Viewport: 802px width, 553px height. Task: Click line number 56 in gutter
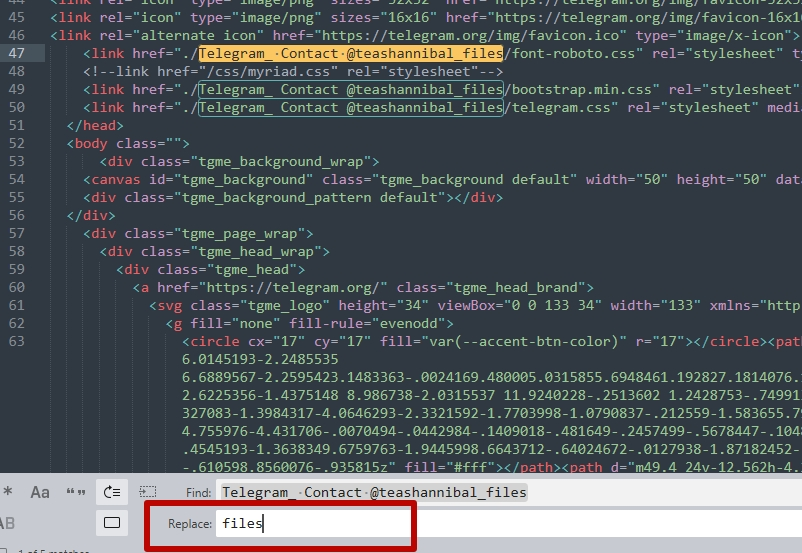pyautogui.click(x=16, y=215)
